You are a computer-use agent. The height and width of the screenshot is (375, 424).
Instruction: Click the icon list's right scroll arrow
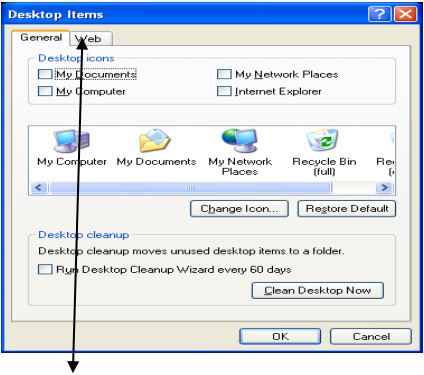click(x=385, y=188)
